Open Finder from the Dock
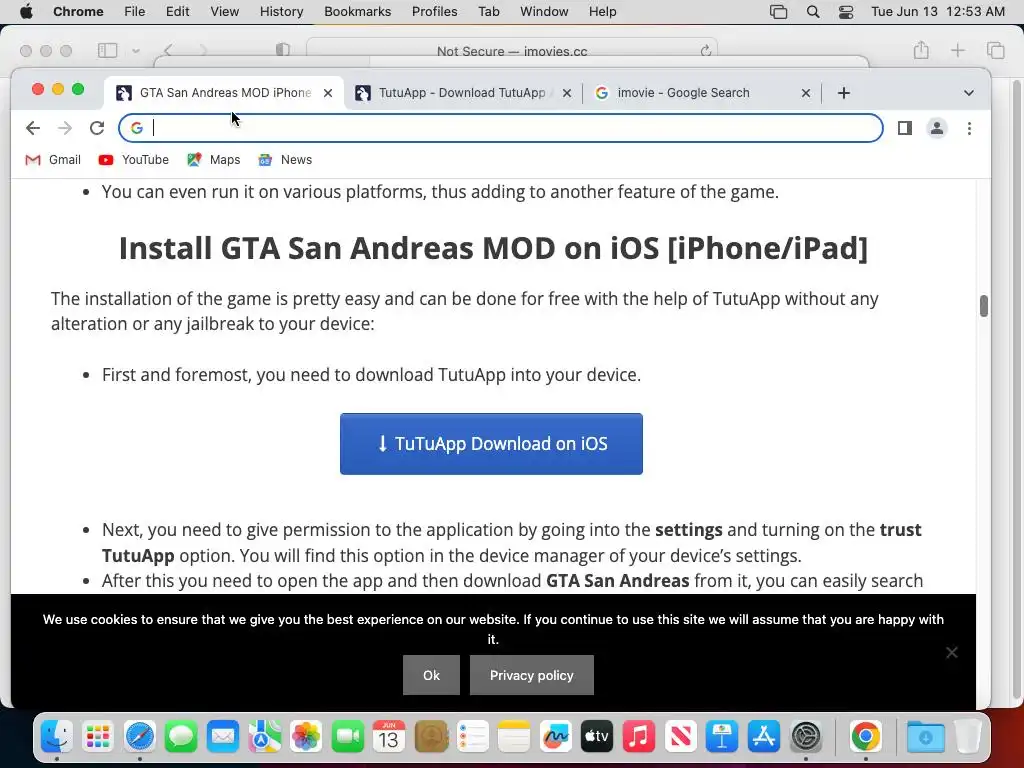Viewport: 1024px width, 768px height. tap(57, 737)
